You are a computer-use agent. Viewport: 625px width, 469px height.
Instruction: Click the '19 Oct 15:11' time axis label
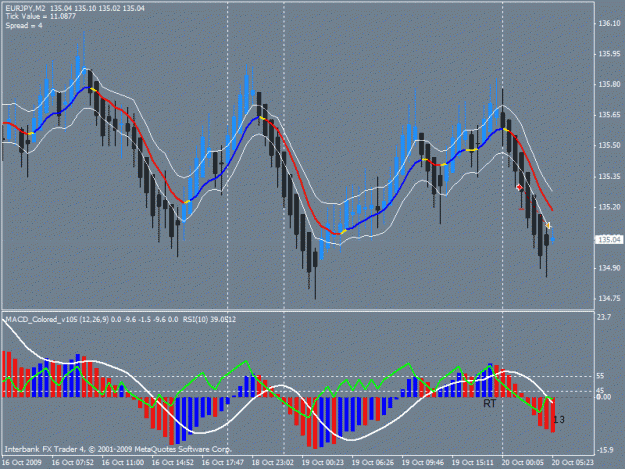tap(472, 462)
